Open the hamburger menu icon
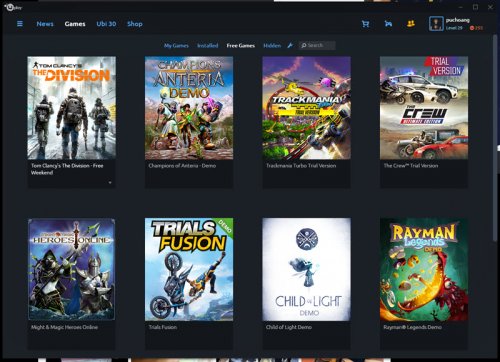The width and height of the screenshot is (500, 362). (20, 24)
